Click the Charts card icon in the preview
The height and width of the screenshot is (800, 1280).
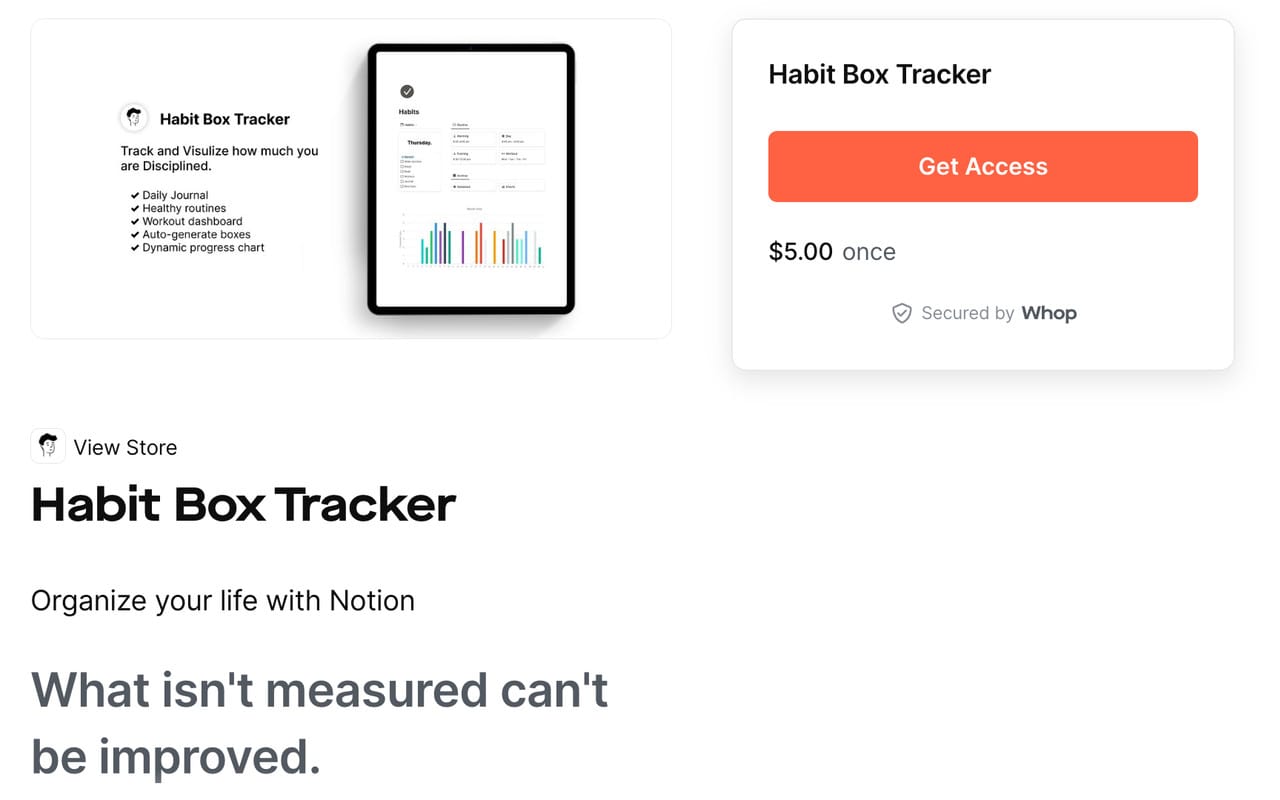(x=502, y=187)
